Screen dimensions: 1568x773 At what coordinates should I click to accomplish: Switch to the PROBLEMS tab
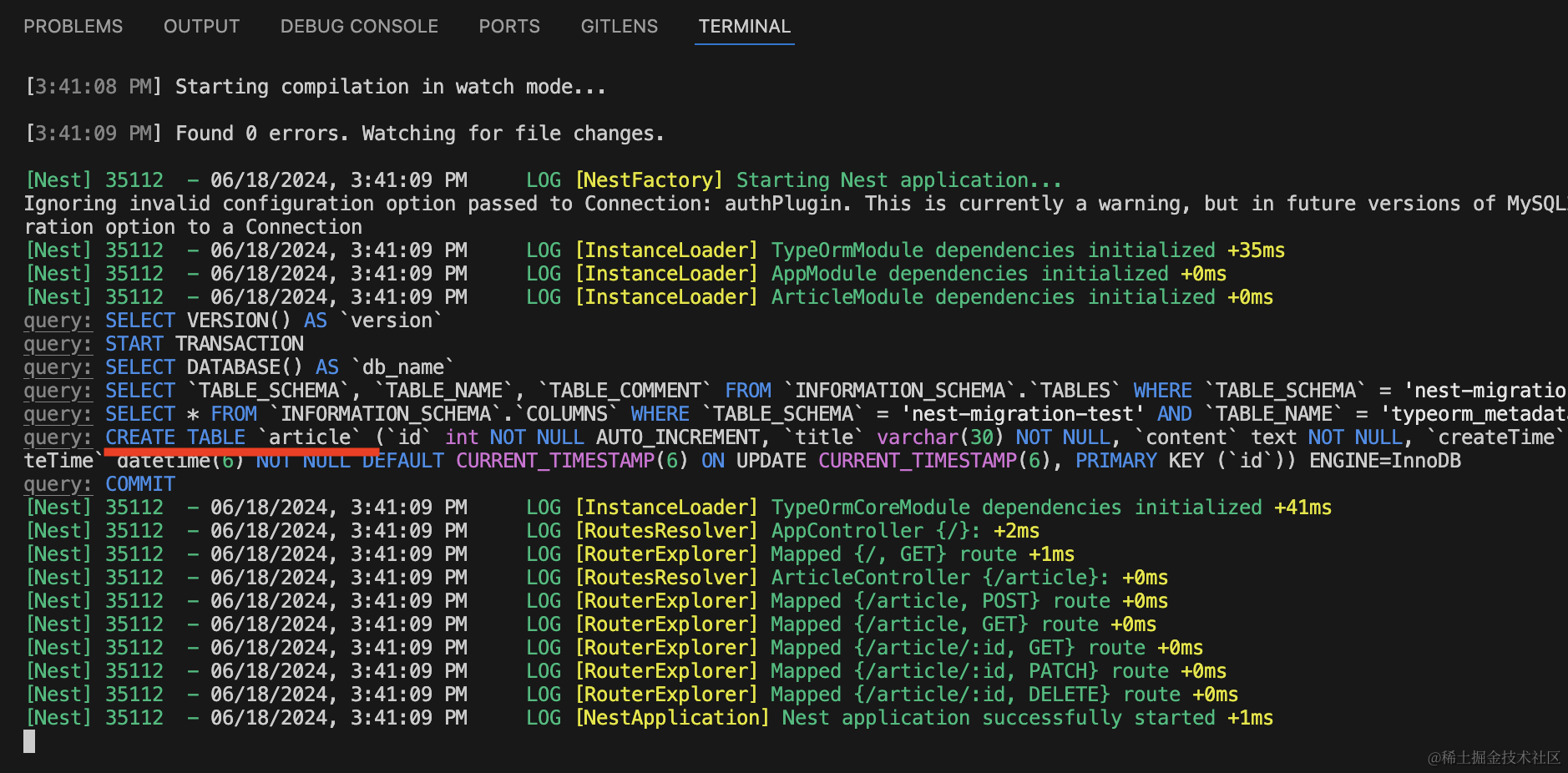(73, 27)
